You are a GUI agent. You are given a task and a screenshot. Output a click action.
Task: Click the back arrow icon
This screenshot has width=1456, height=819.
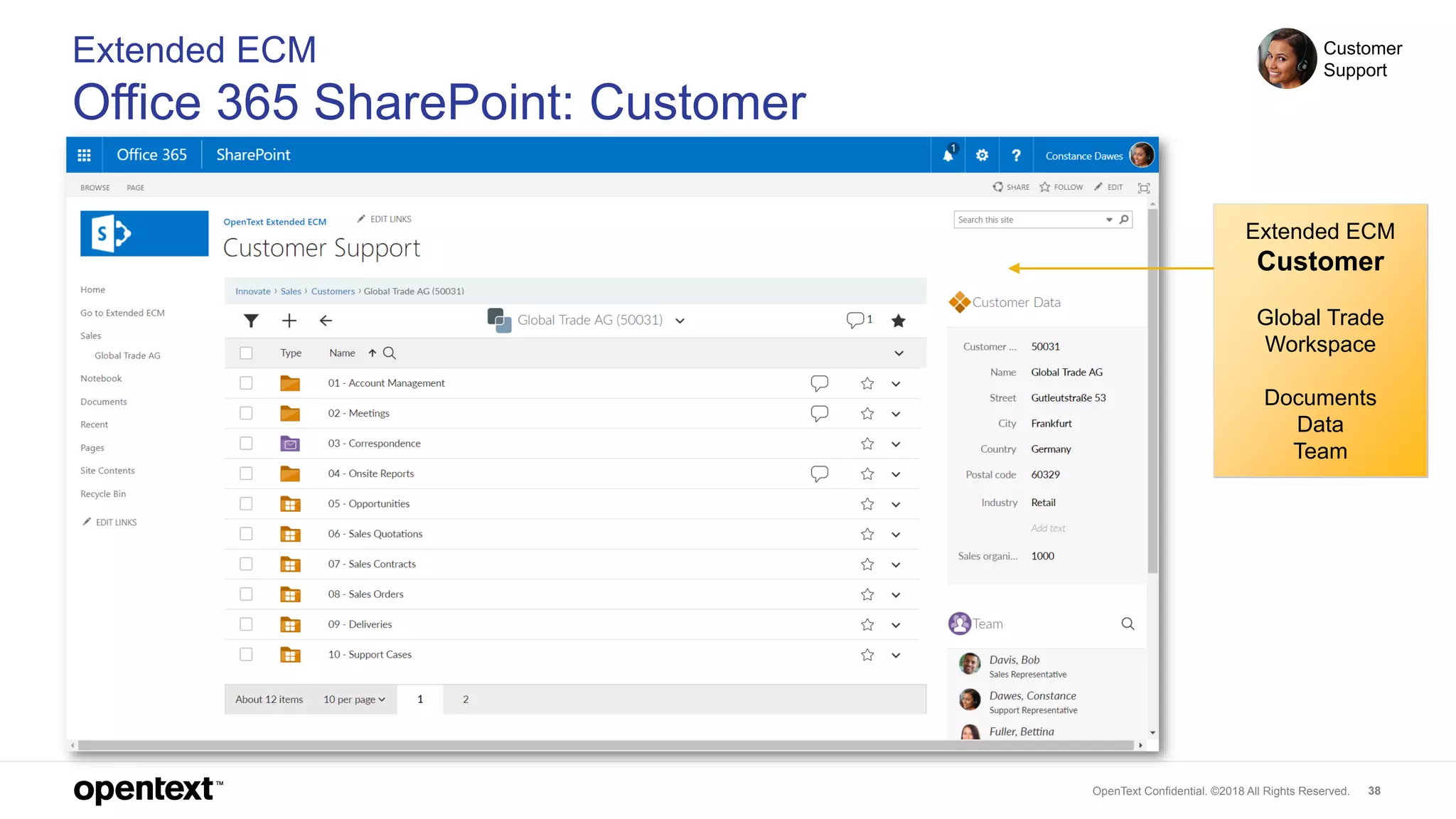coord(326,321)
